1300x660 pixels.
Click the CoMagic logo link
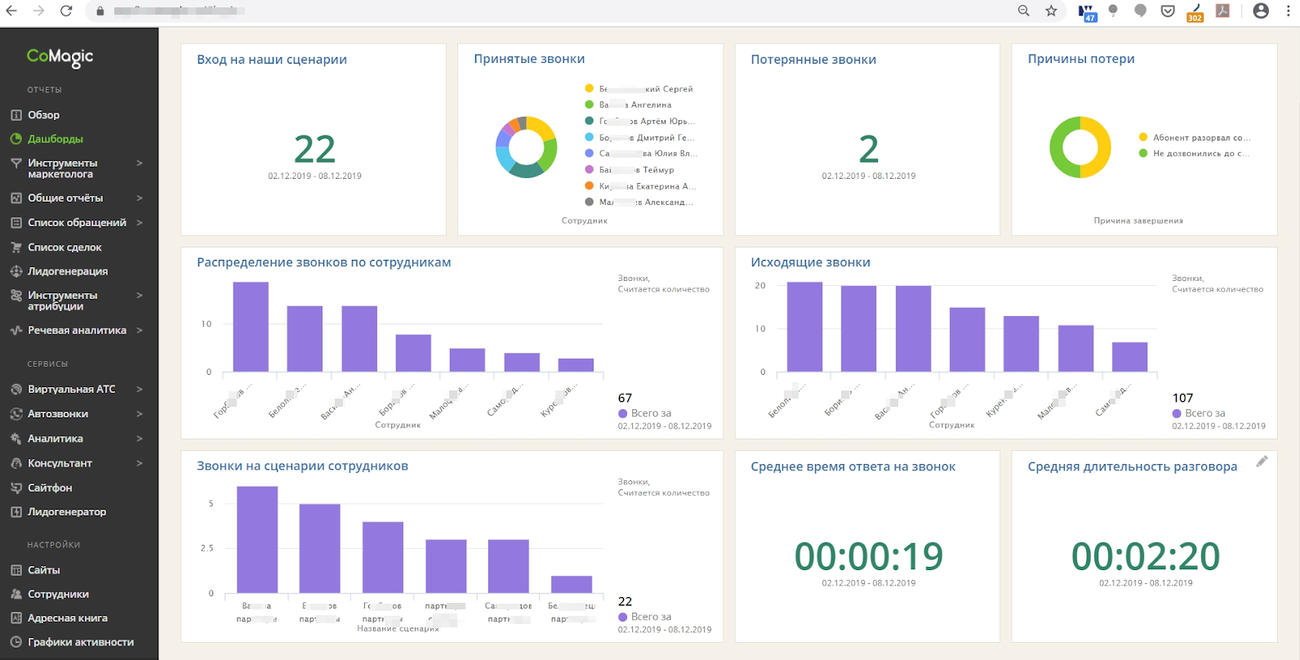pos(60,57)
